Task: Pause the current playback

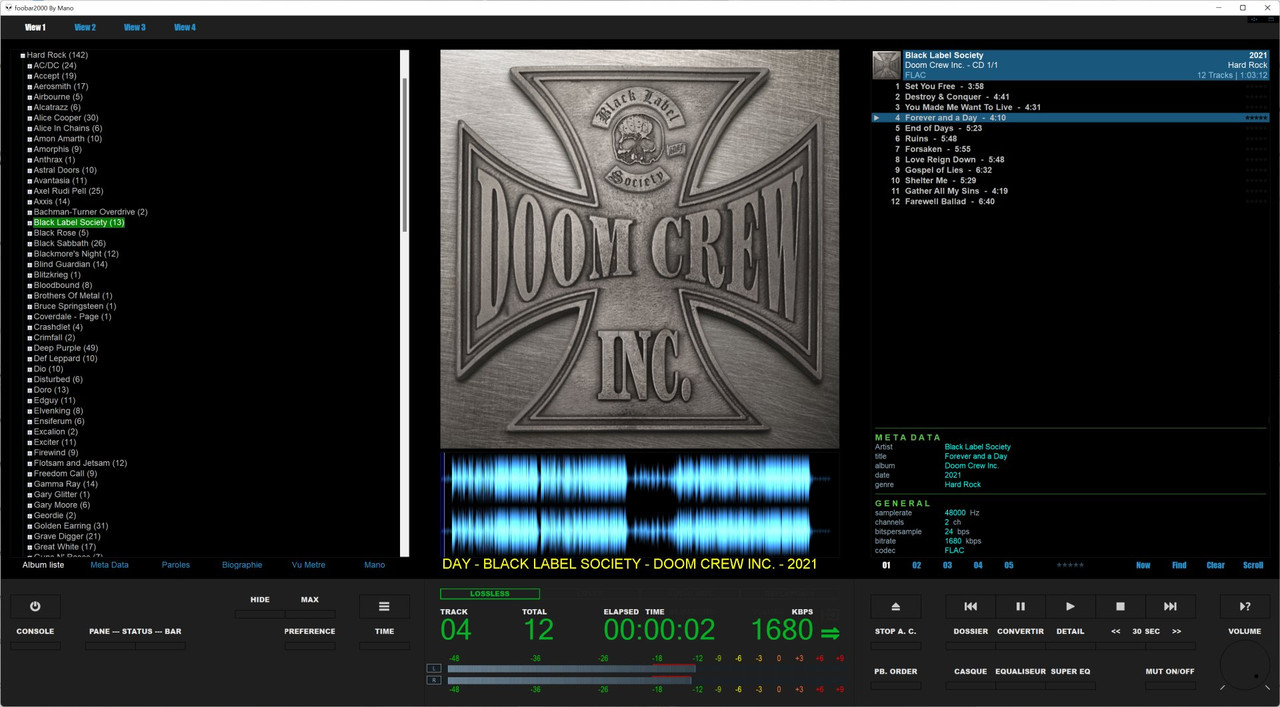Action: pos(1020,606)
